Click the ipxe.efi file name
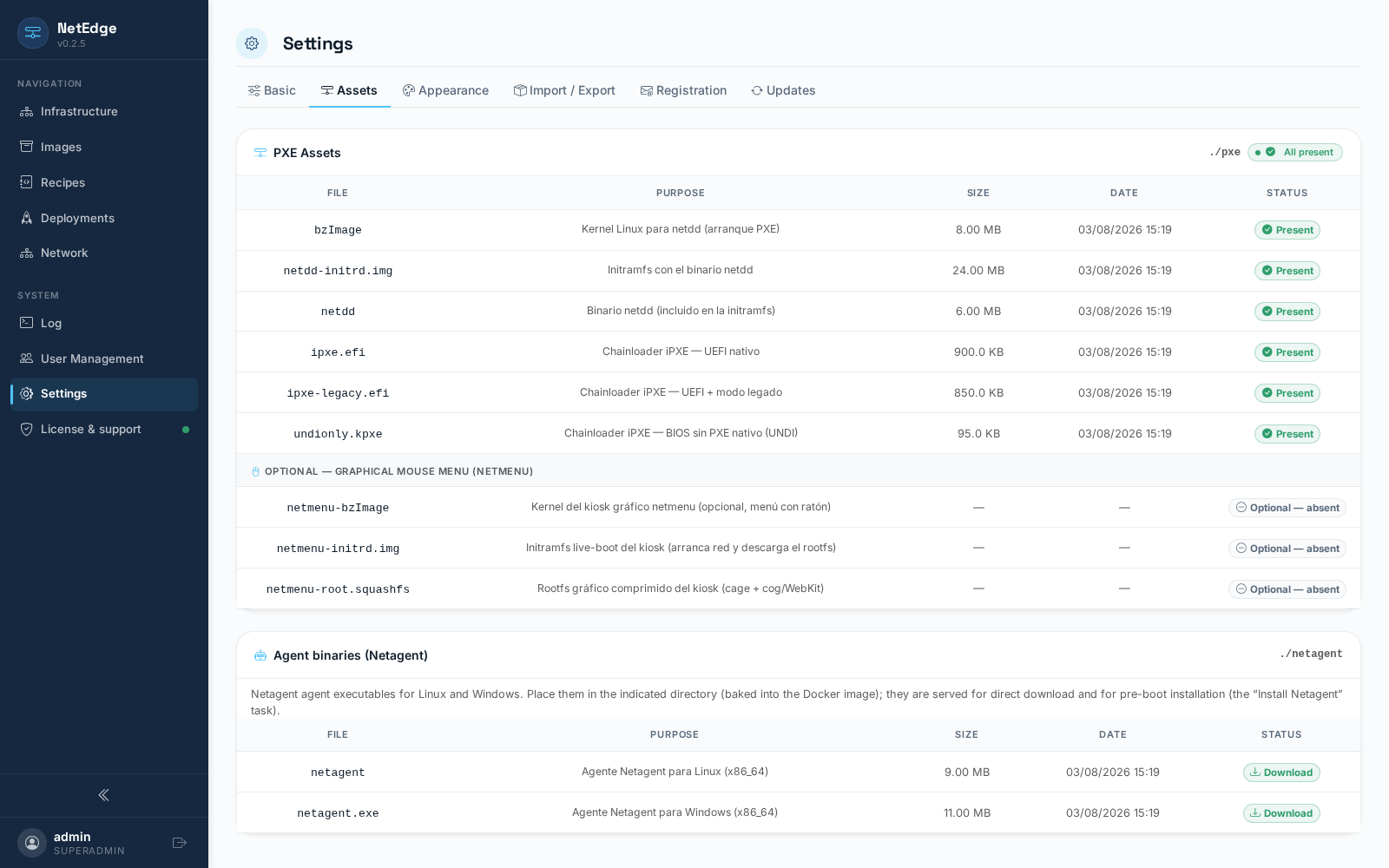The image size is (1389, 868). 338,352
